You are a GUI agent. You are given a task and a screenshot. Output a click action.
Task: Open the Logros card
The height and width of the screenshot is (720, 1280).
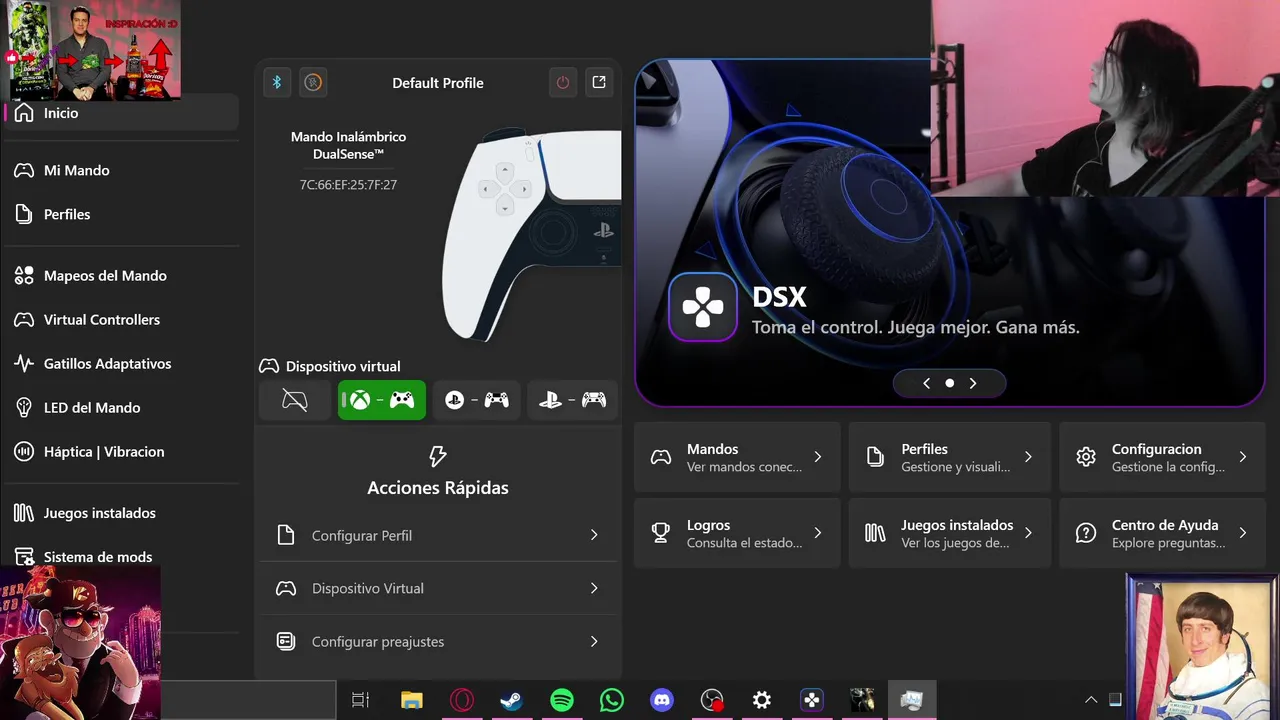tap(737, 533)
